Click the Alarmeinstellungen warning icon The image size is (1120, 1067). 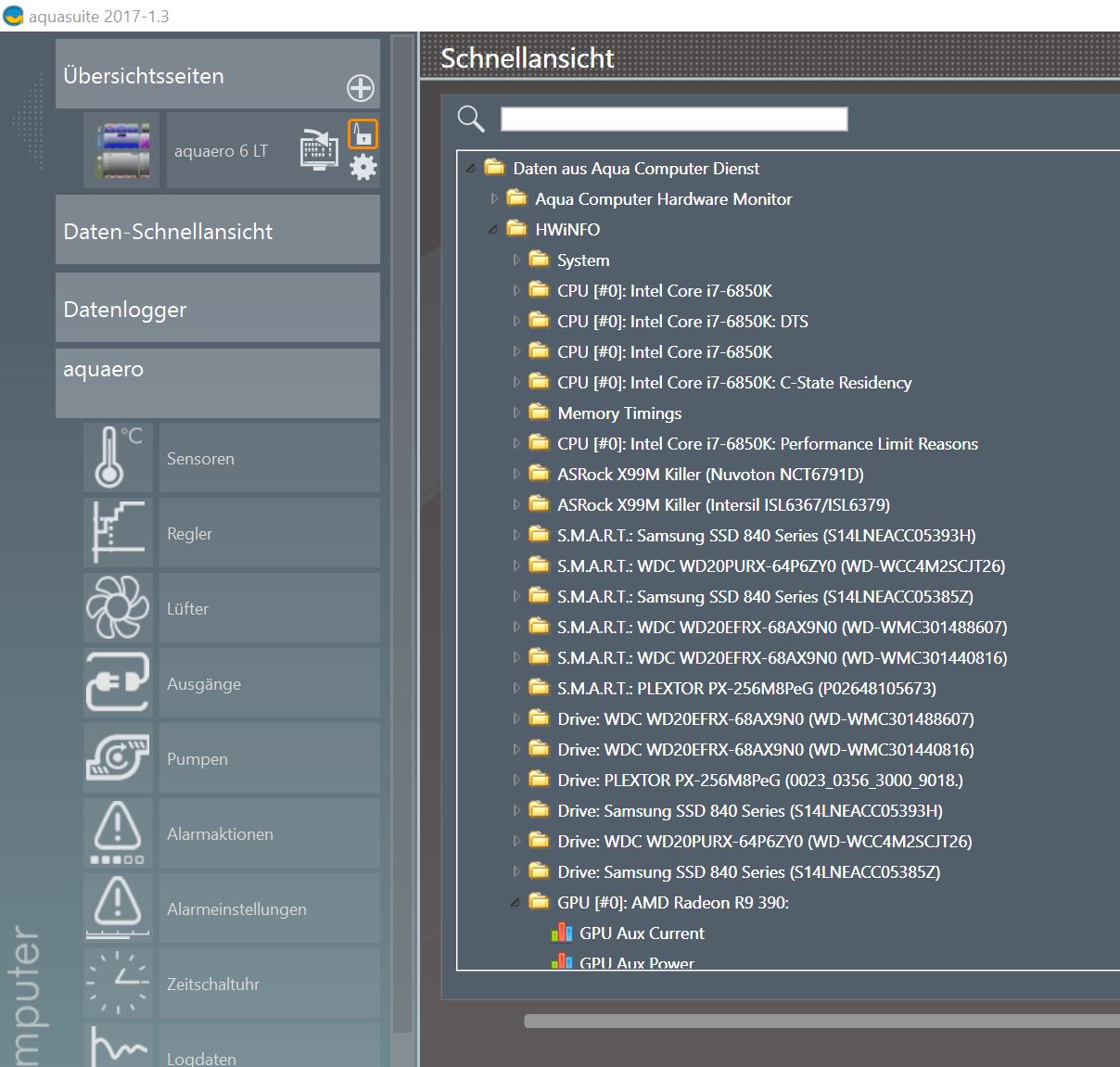118,908
